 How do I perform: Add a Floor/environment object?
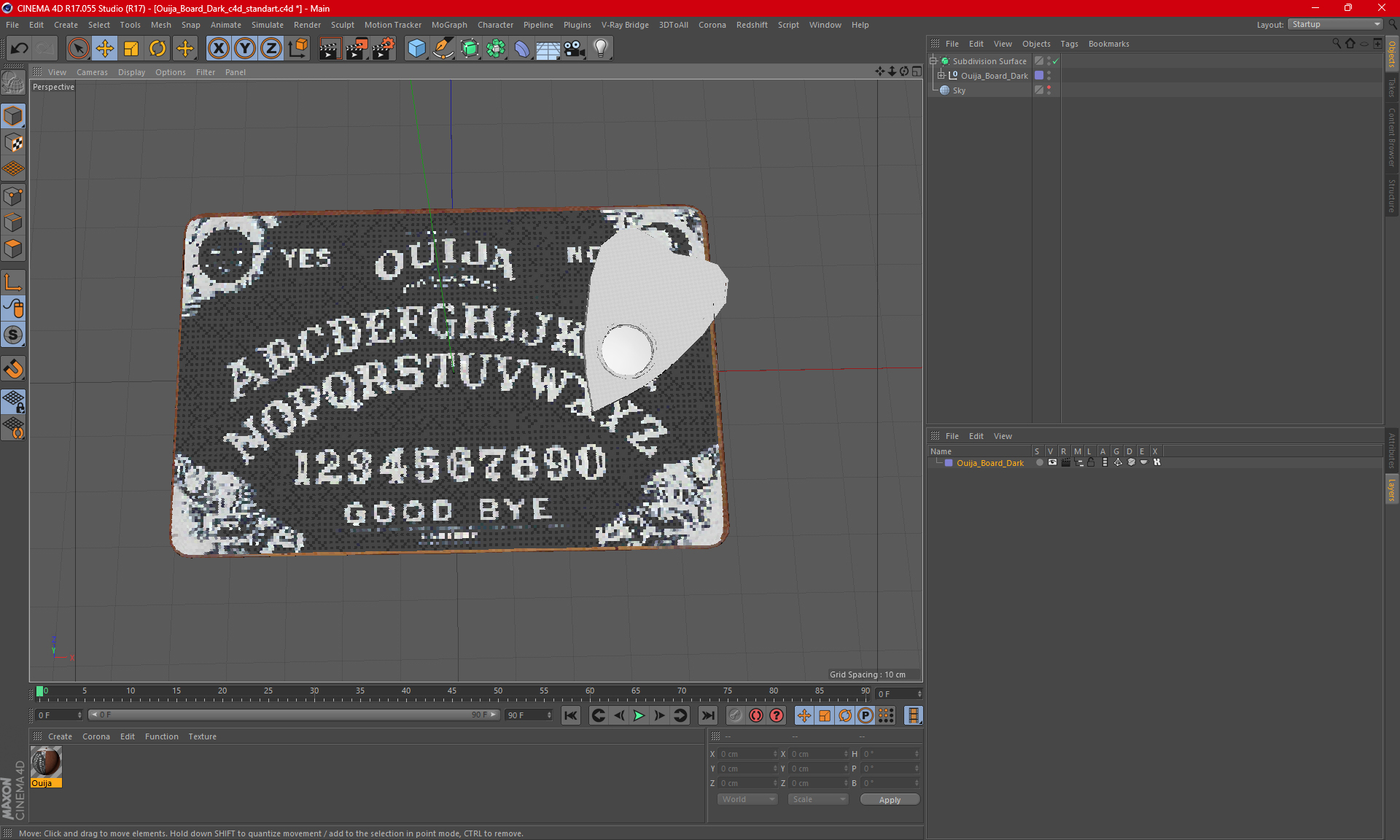(x=548, y=49)
